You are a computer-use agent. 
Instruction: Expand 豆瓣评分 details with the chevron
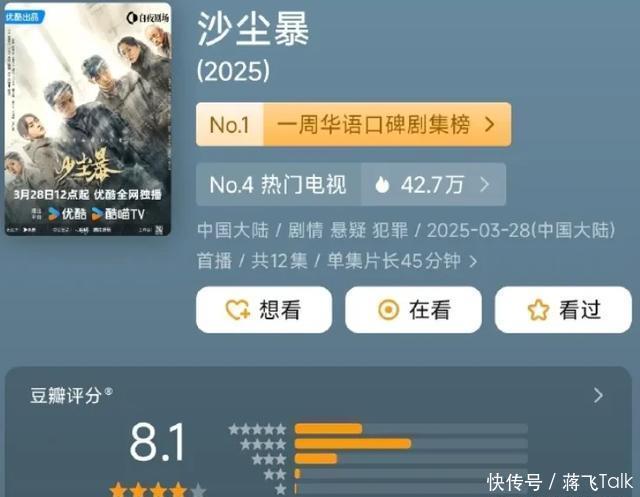[x=598, y=395]
